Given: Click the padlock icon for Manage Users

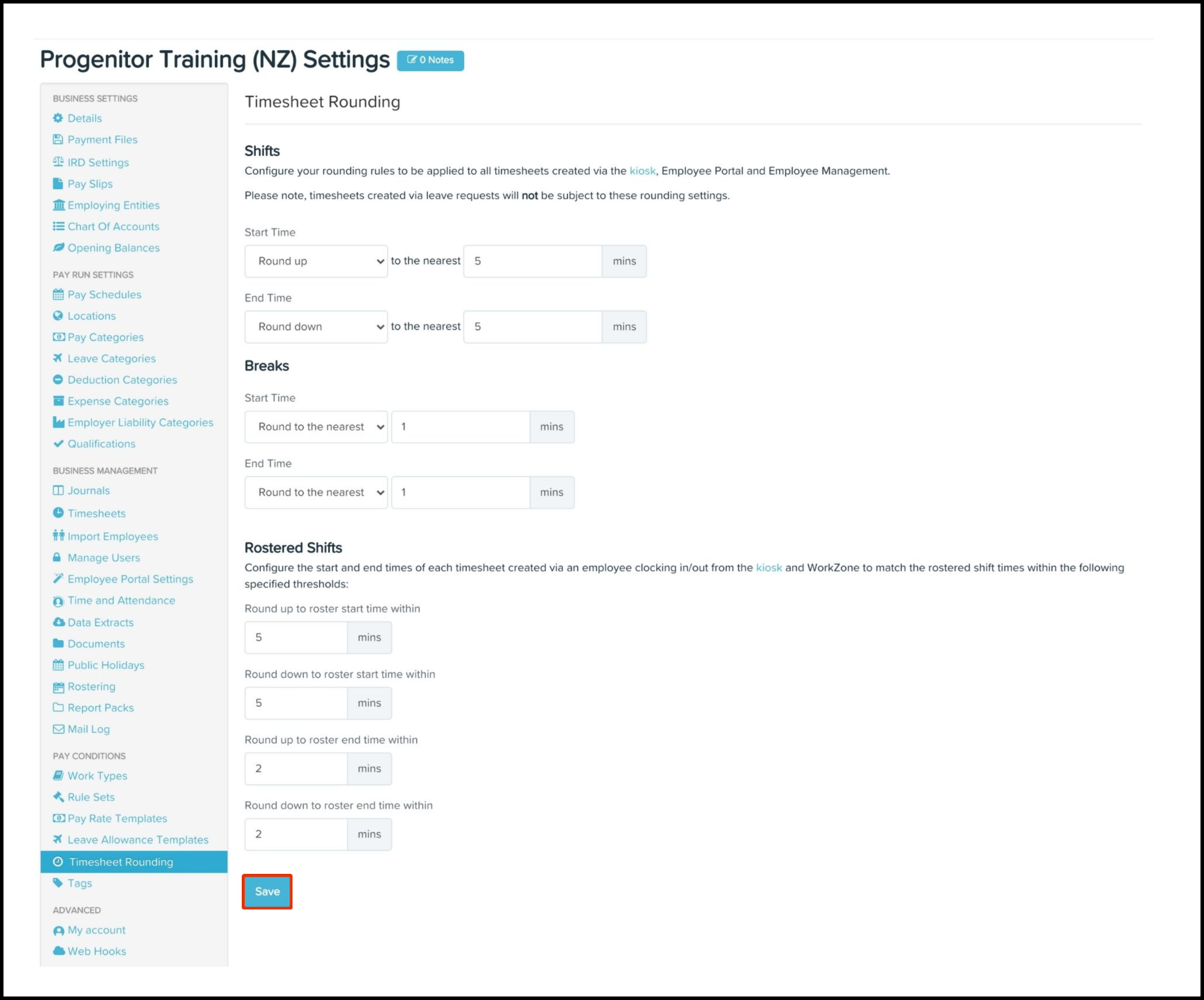Looking at the screenshot, I should (x=57, y=557).
